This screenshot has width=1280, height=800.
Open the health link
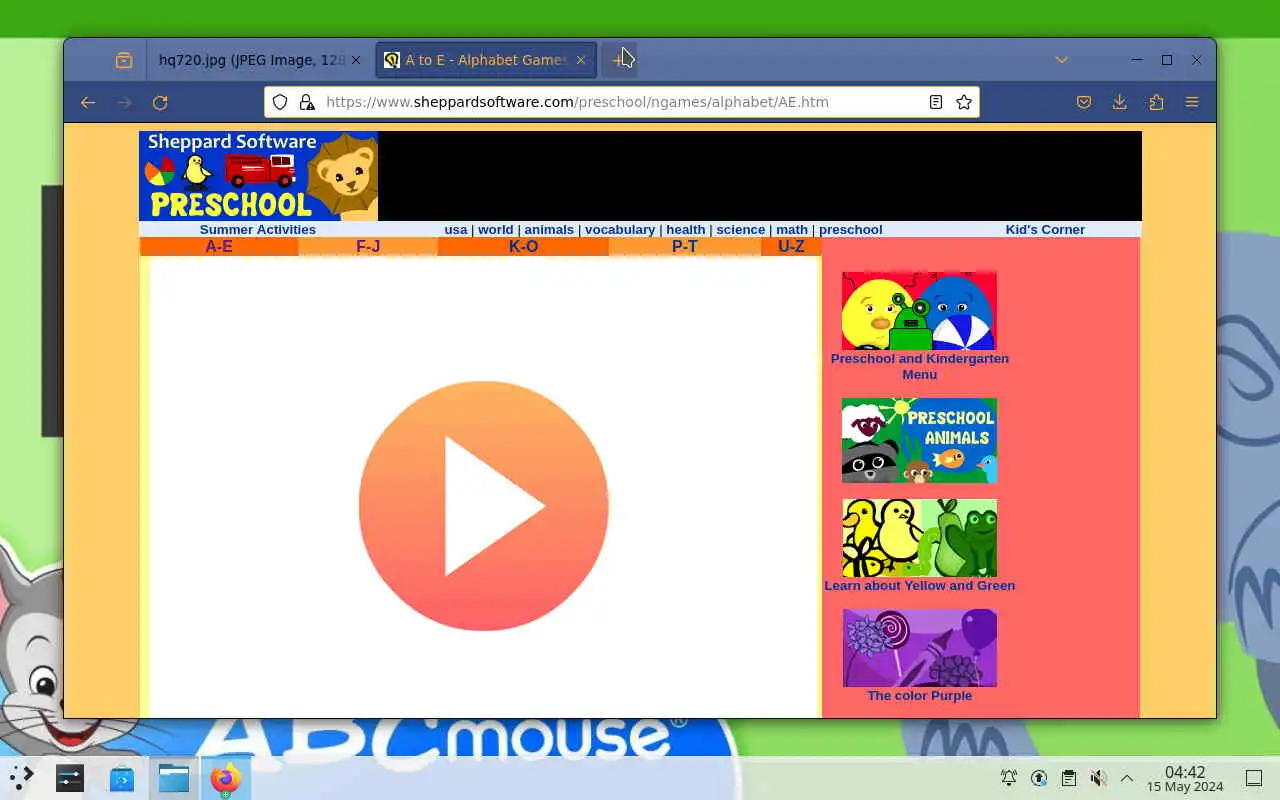click(x=686, y=229)
